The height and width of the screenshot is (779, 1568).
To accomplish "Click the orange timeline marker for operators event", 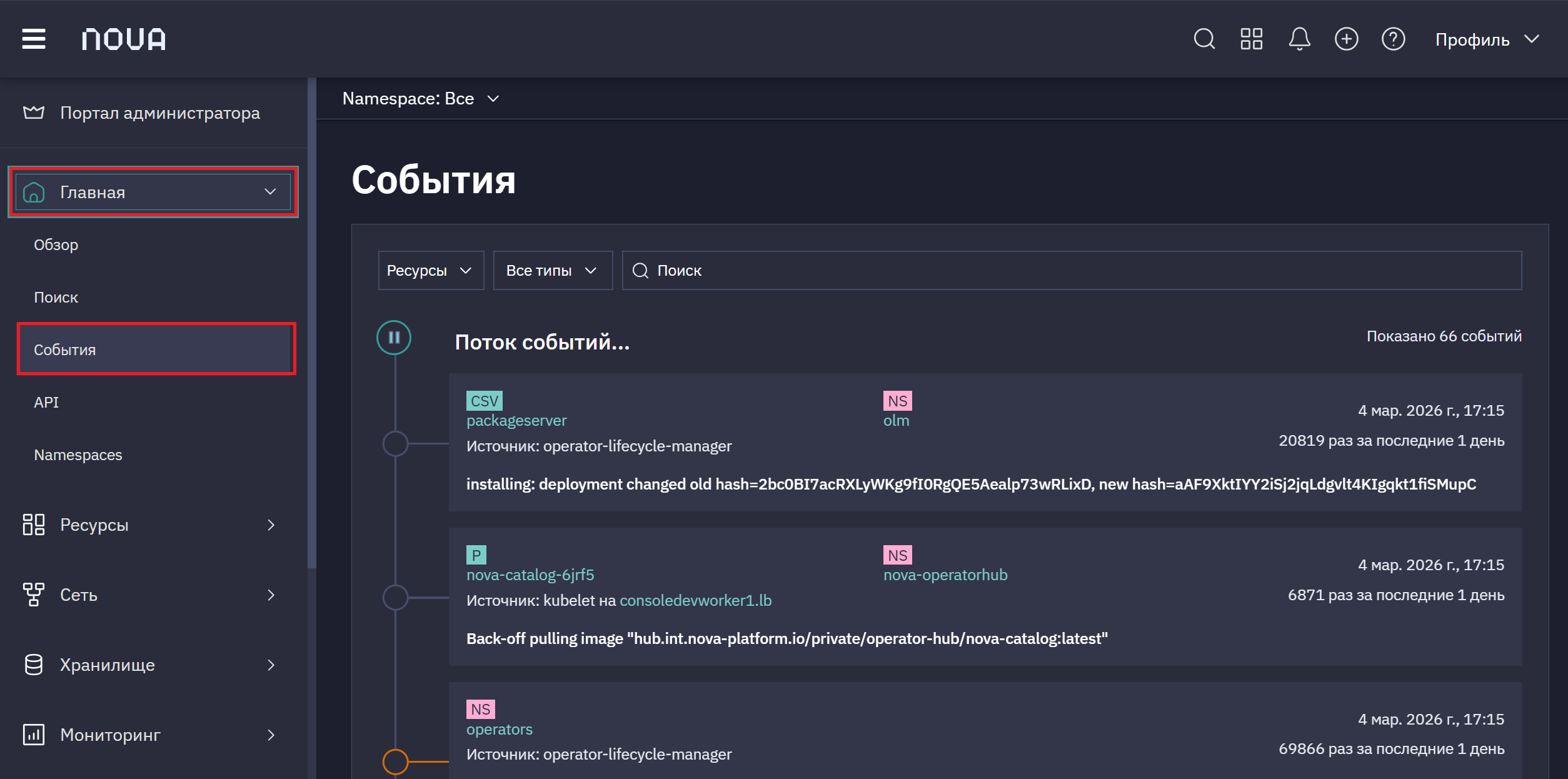I will [395, 761].
